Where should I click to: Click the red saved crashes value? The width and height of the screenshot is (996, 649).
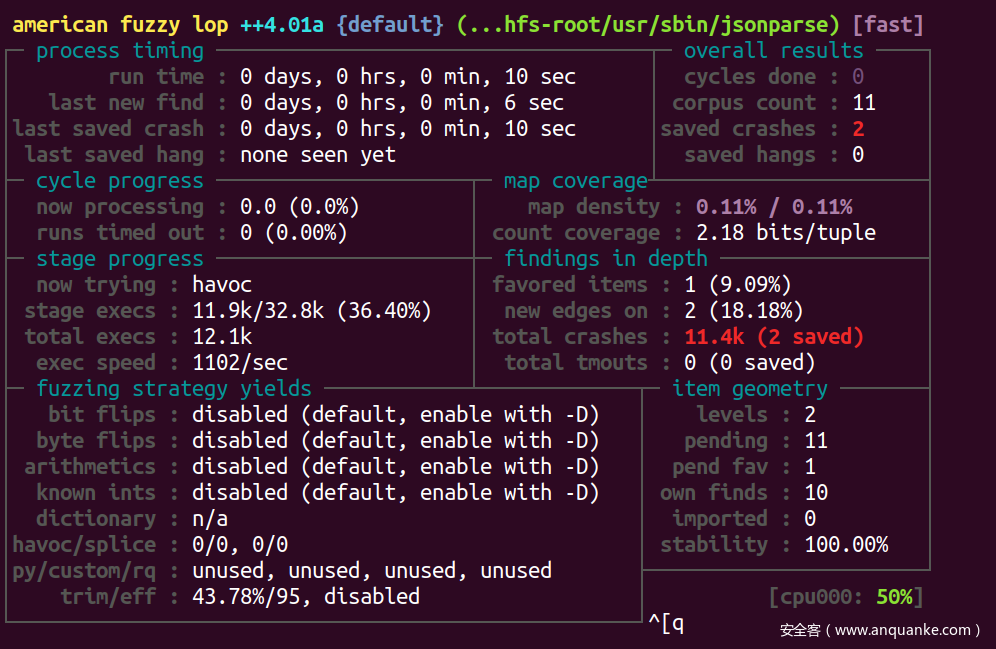tap(858, 129)
